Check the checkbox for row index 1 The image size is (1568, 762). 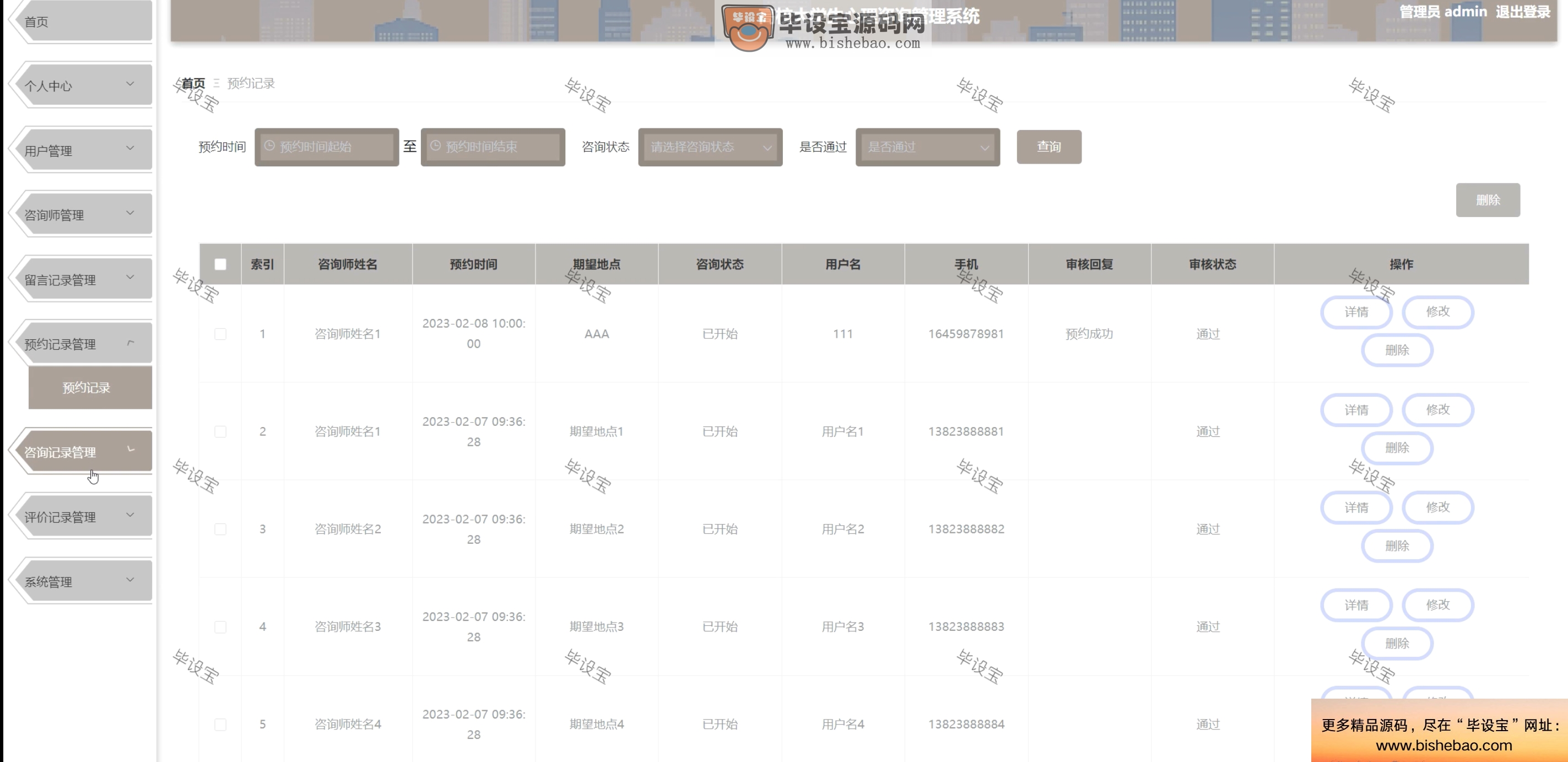(x=220, y=333)
